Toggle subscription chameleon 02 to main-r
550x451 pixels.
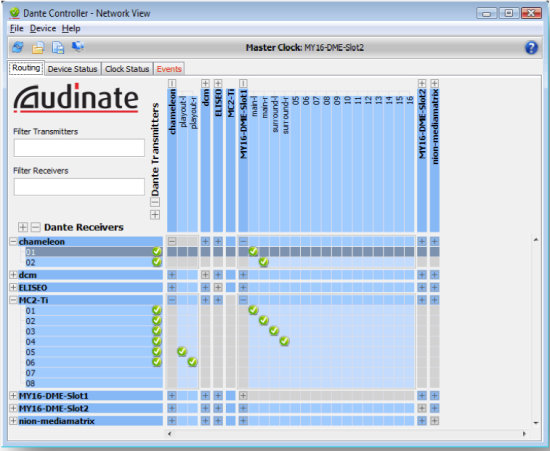(x=264, y=262)
